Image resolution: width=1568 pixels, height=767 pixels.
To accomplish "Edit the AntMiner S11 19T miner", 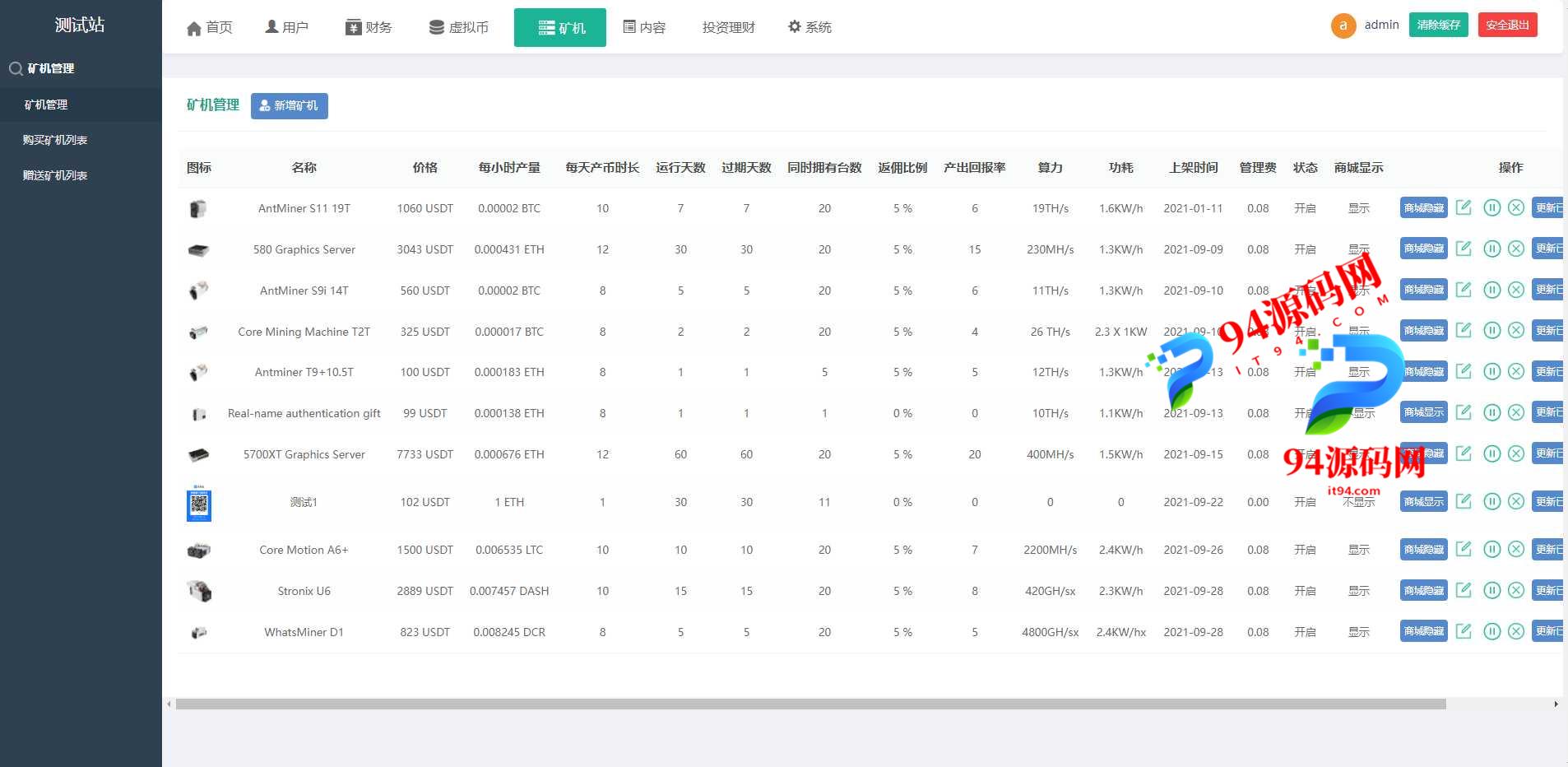I will click(1464, 207).
